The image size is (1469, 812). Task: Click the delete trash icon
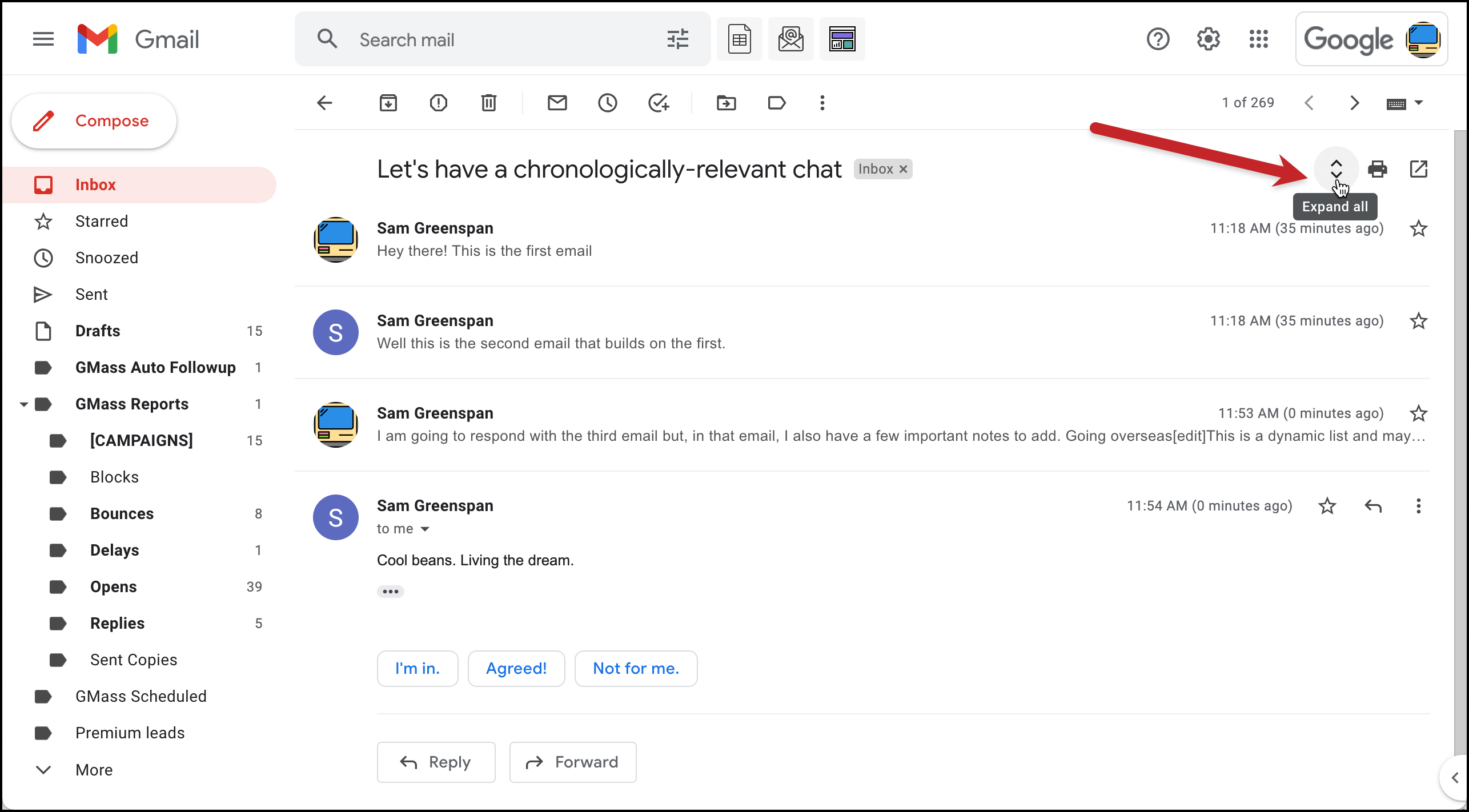(x=489, y=103)
